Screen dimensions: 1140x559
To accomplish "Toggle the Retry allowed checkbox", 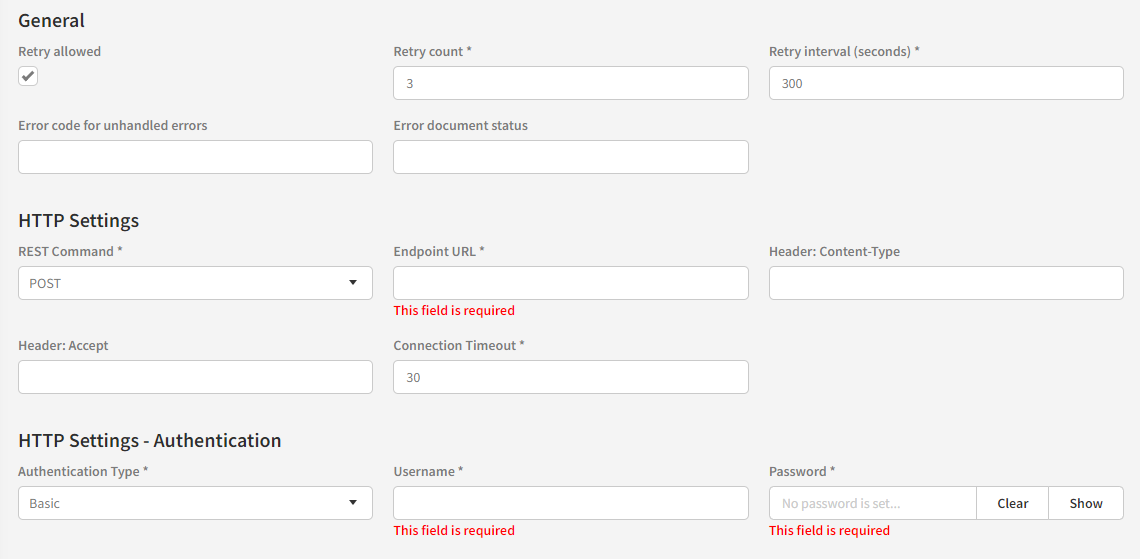I will (28, 76).
